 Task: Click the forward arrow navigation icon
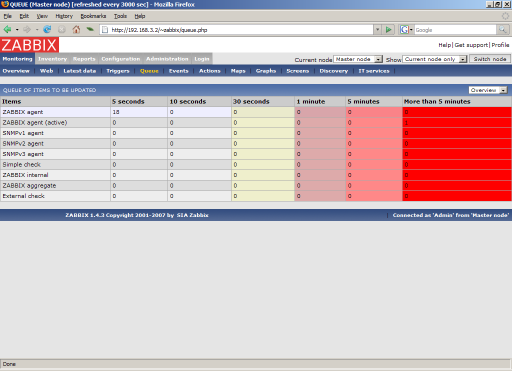[27, 30]
